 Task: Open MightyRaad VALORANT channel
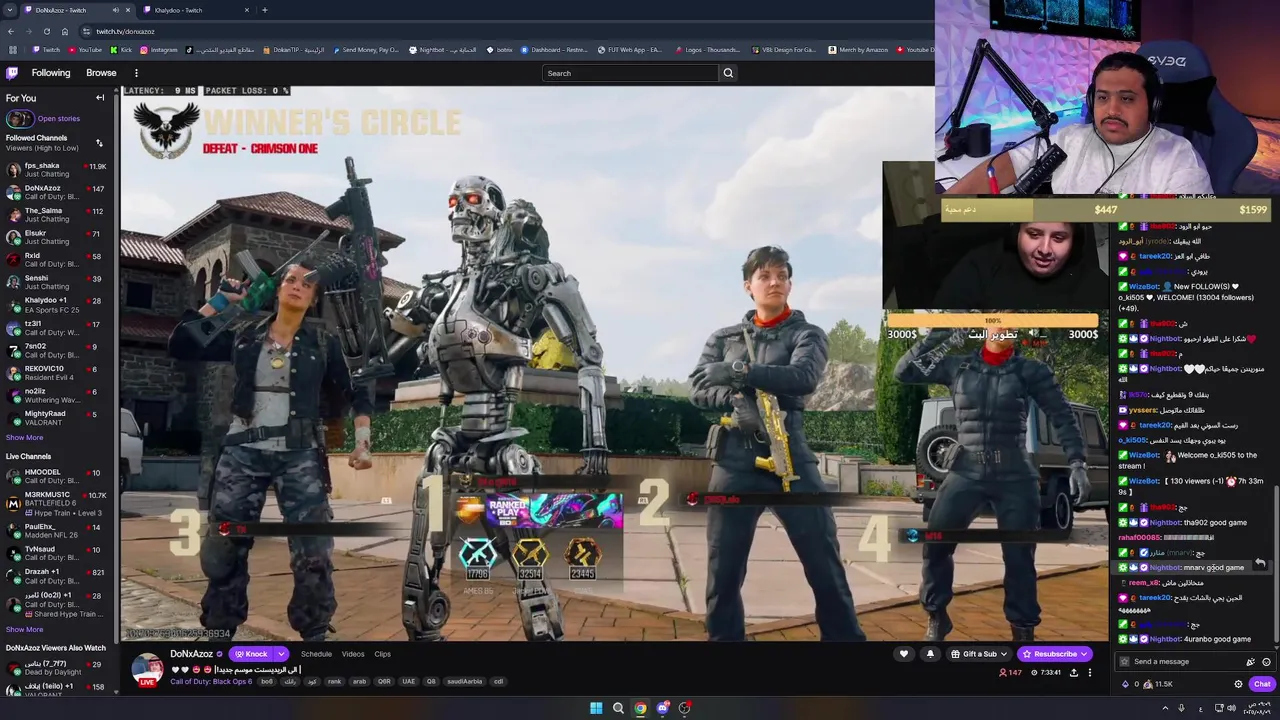(x=59, y=418)
